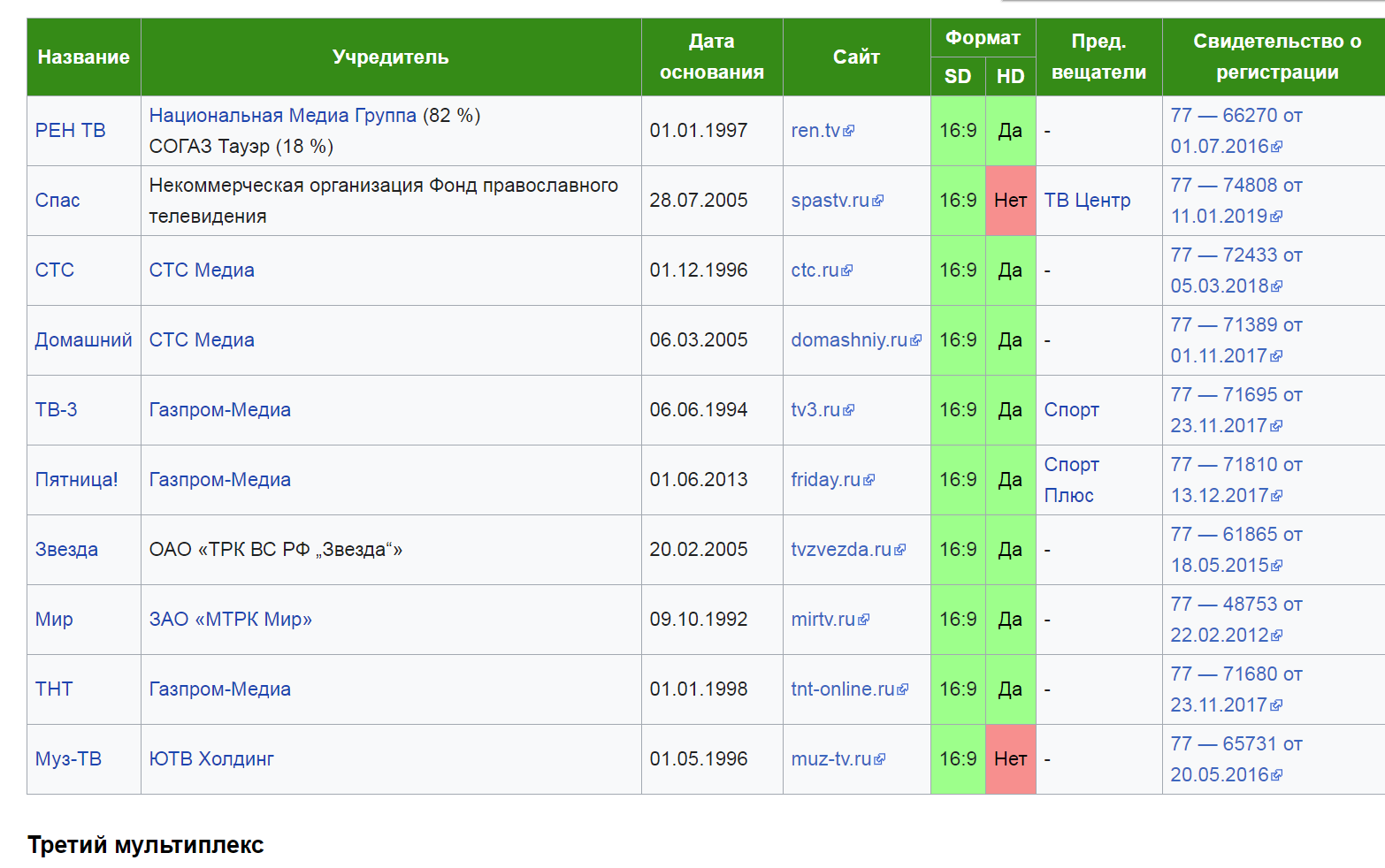The width and height of the screenshot is (1385, 868).
Task: Open the Спас channel link
Action: coord(57,201)
